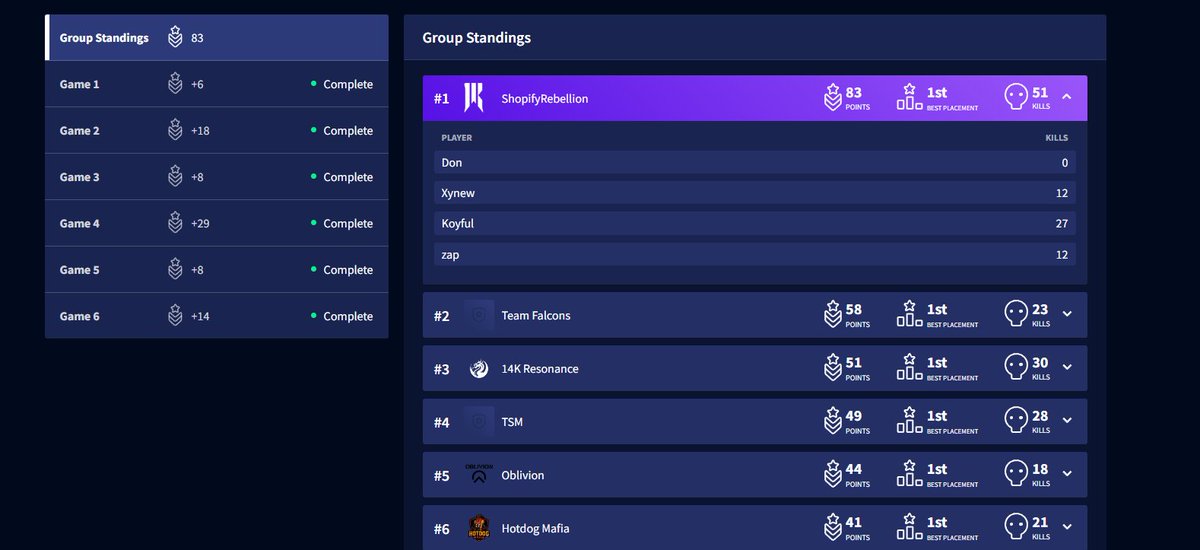
Task: Click the ShopifyRebellion team logo
Action: pyautogui.click(x=475, y=98)
